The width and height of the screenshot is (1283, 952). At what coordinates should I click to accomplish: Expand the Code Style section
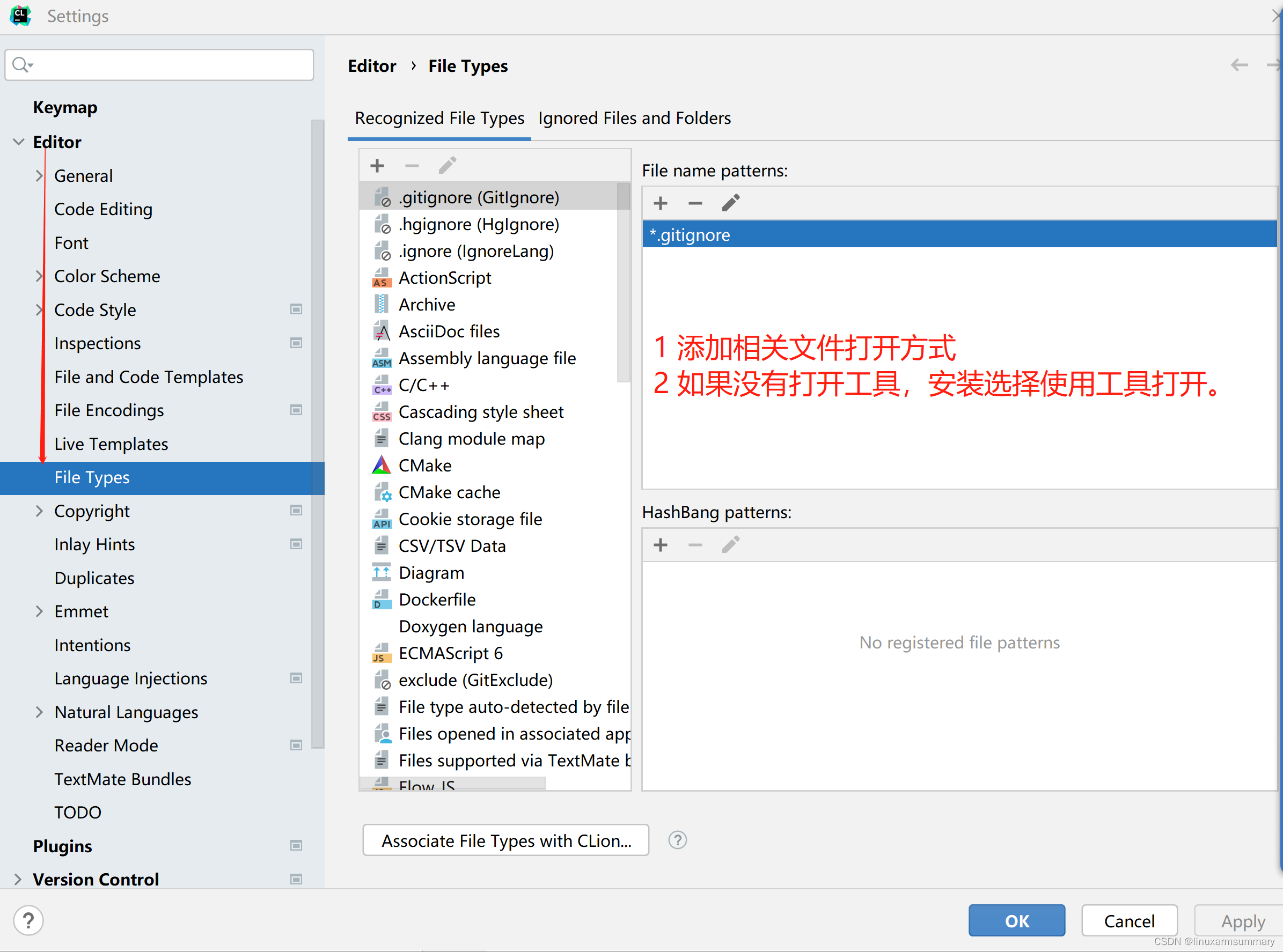[39, 309]
